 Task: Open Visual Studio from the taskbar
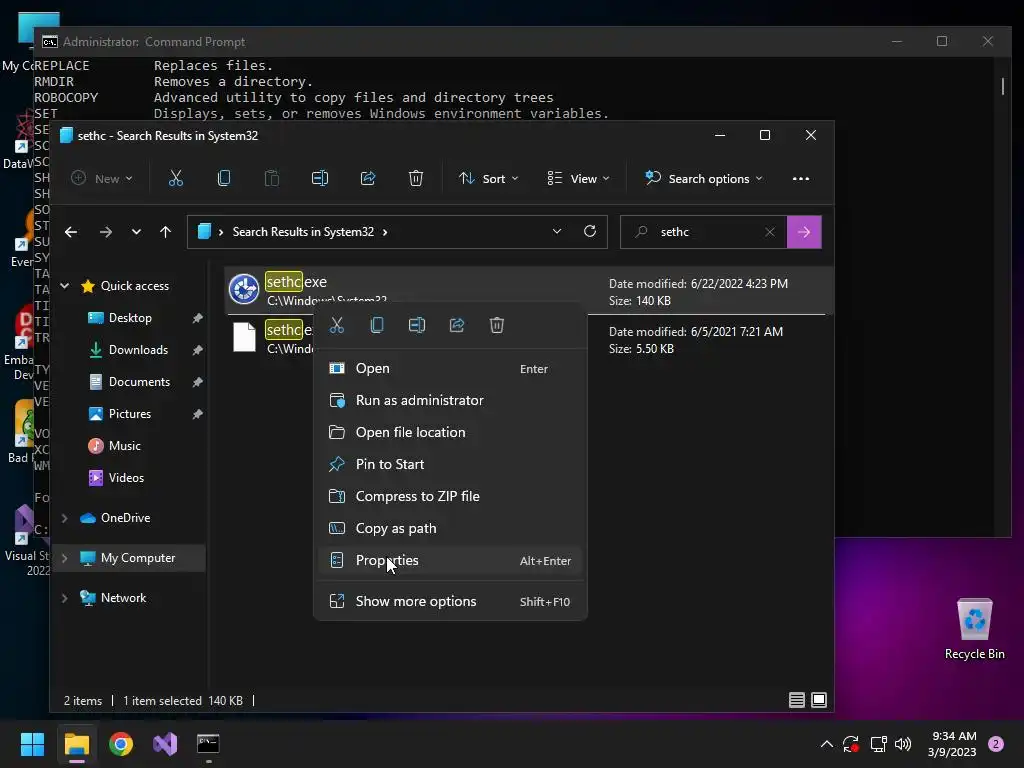pos(165,744)
